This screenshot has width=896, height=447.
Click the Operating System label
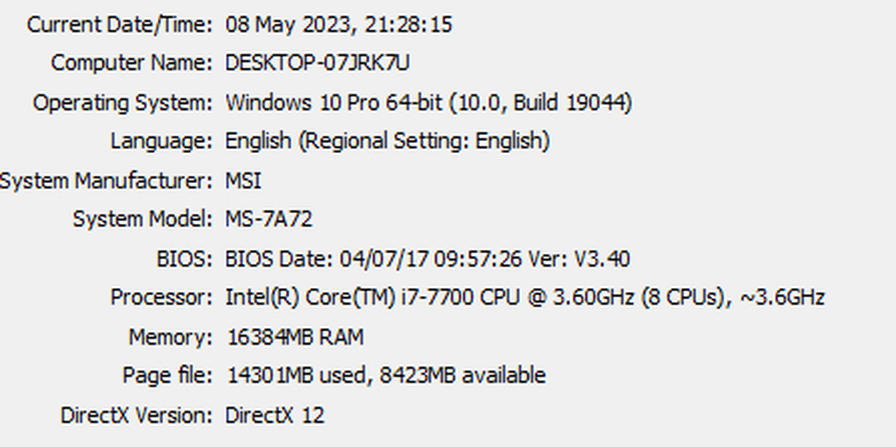pos(122,102)
